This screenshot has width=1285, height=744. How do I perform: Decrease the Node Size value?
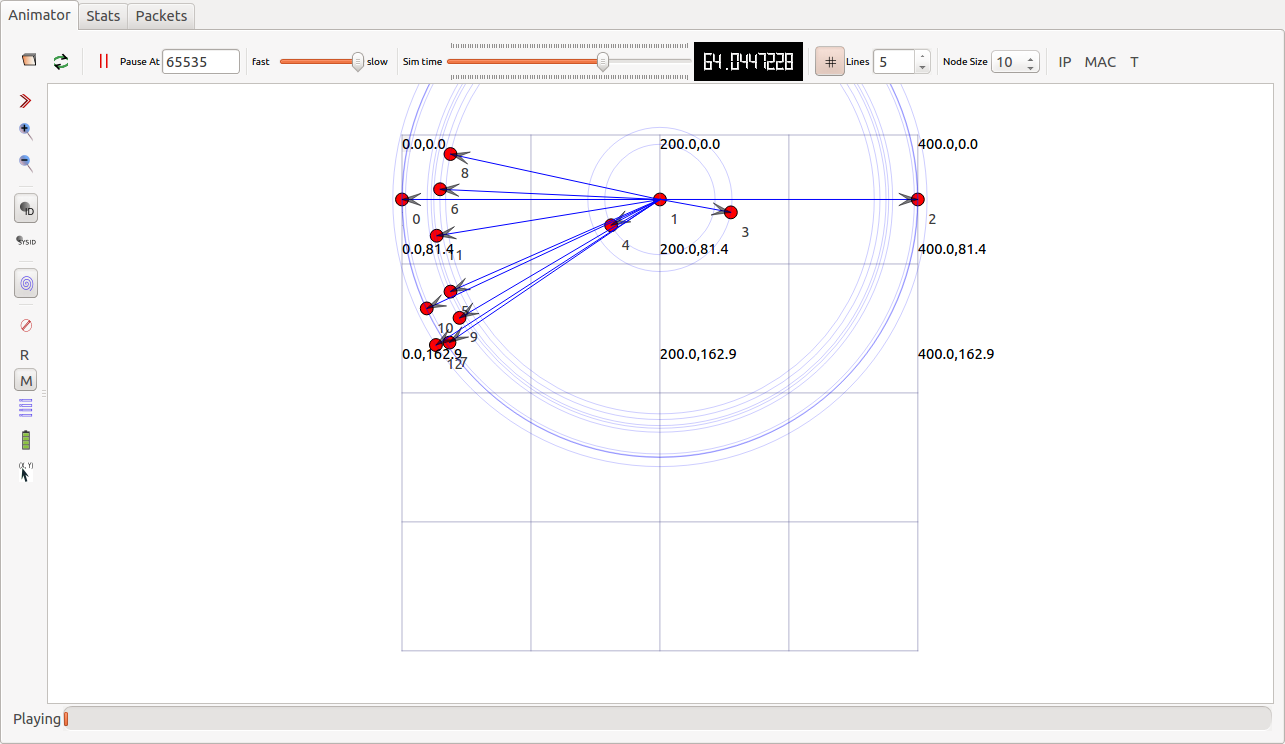1031,67
